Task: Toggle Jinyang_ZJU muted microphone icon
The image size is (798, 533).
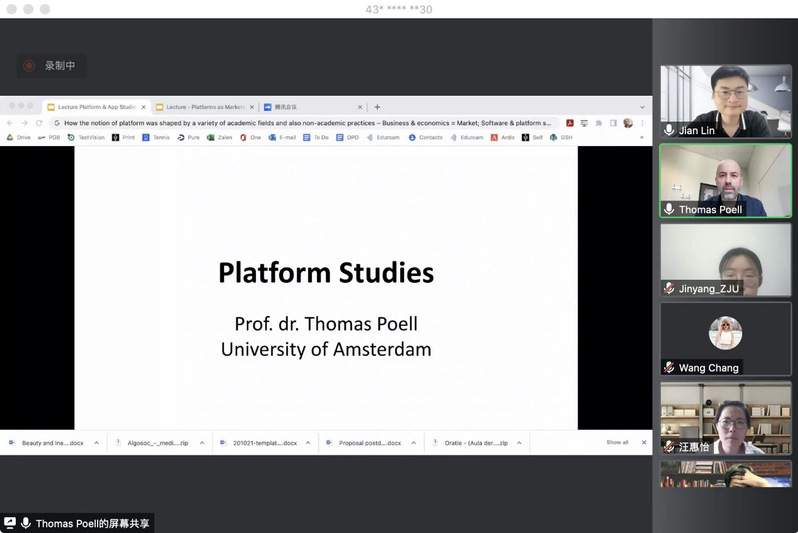Action: coord(669,288)
